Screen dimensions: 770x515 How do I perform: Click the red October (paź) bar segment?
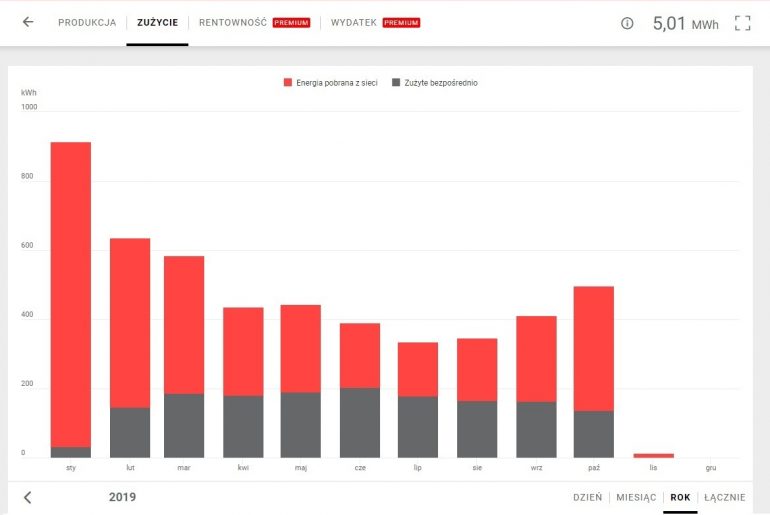(x=594, y=348)
